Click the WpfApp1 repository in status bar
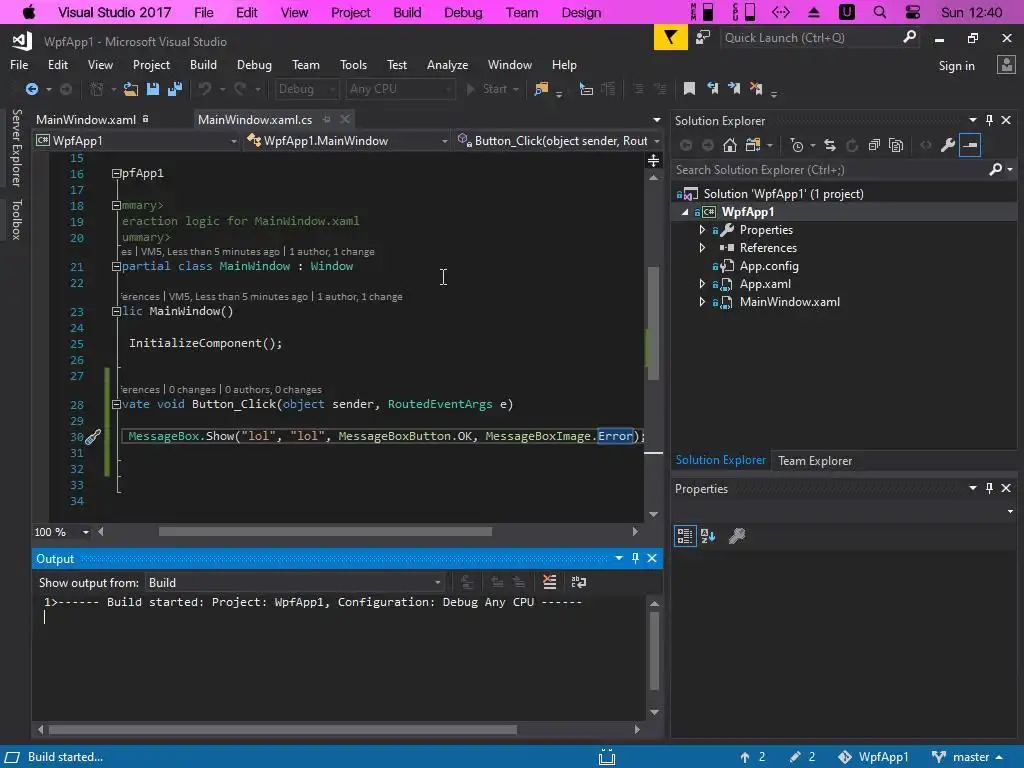This screenshot has height=768, width=1024. coord(873,757)
